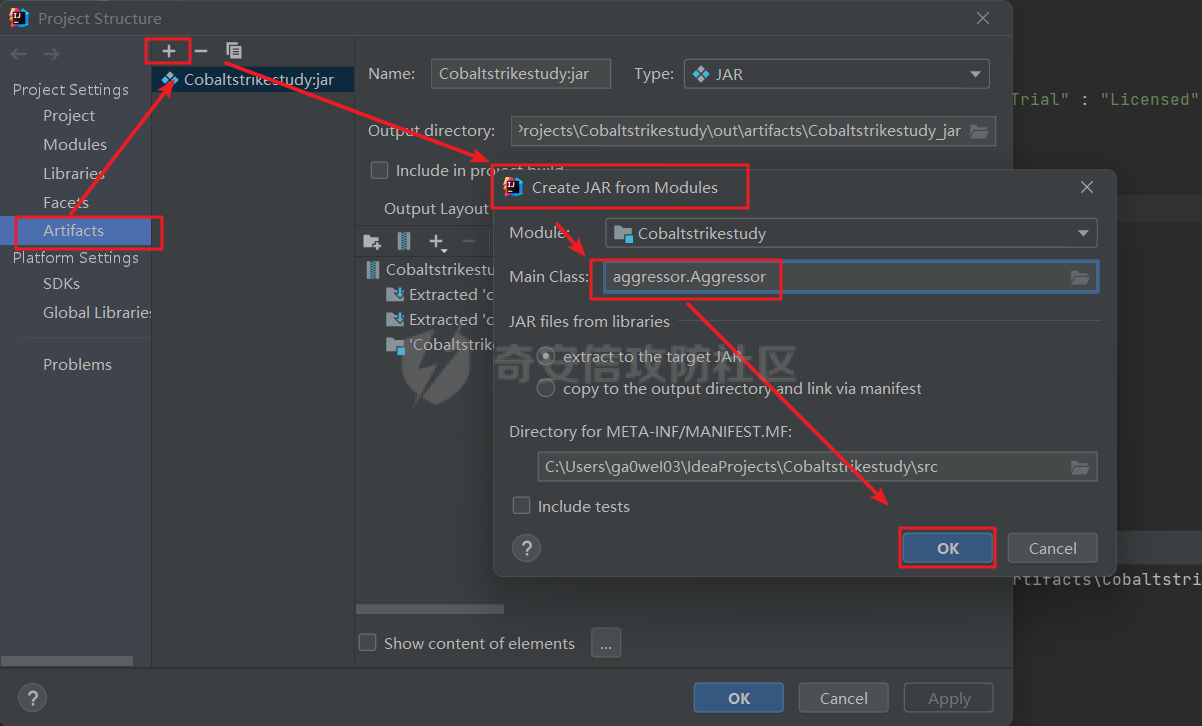Viewport: 1202px width, 726px height.
Task: Click the sidebar horizontal scrollbar
Action: pyautogui.click(x=67, y=661)
